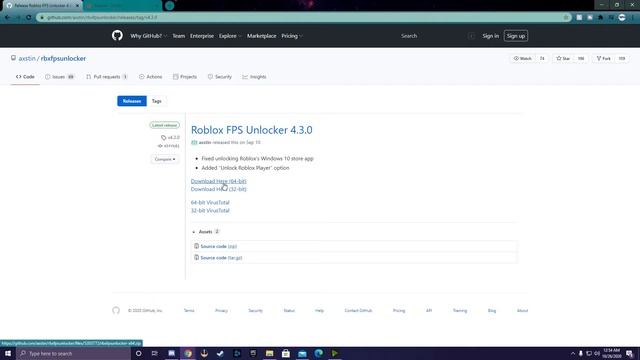
Task: Open the Pull requests tab
Action: (x=107, y=77)
